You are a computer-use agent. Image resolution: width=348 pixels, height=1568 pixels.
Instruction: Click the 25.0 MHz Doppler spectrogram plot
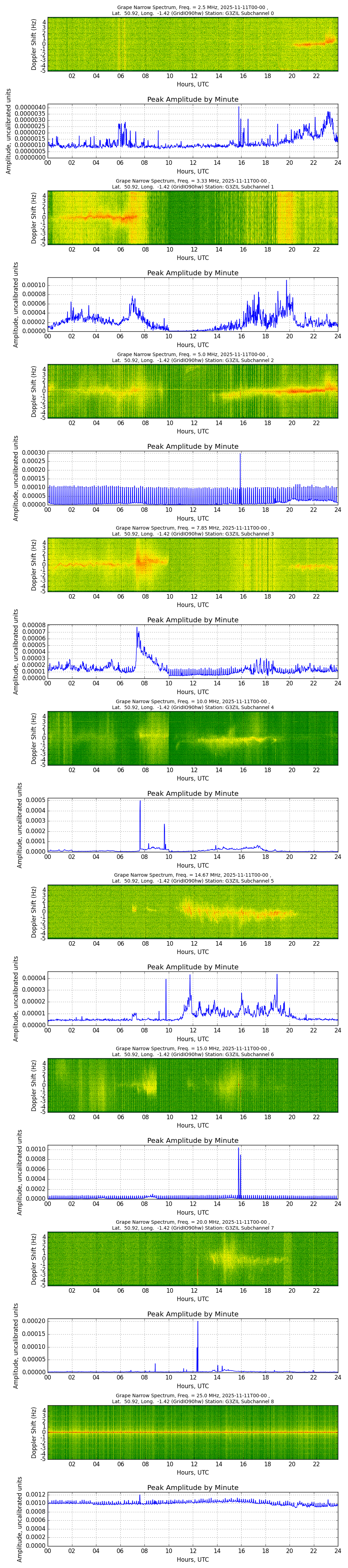[193, 1432]
